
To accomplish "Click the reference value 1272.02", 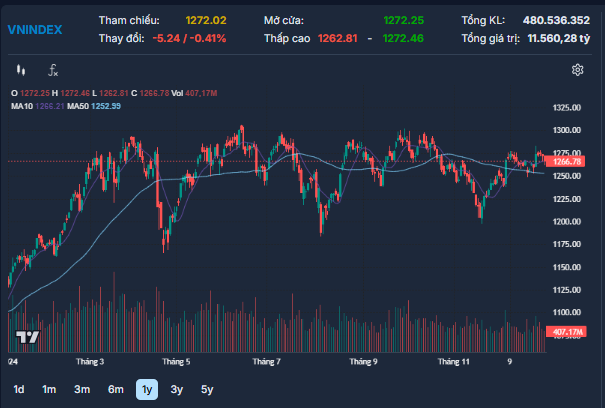I will tap(206, 20).
